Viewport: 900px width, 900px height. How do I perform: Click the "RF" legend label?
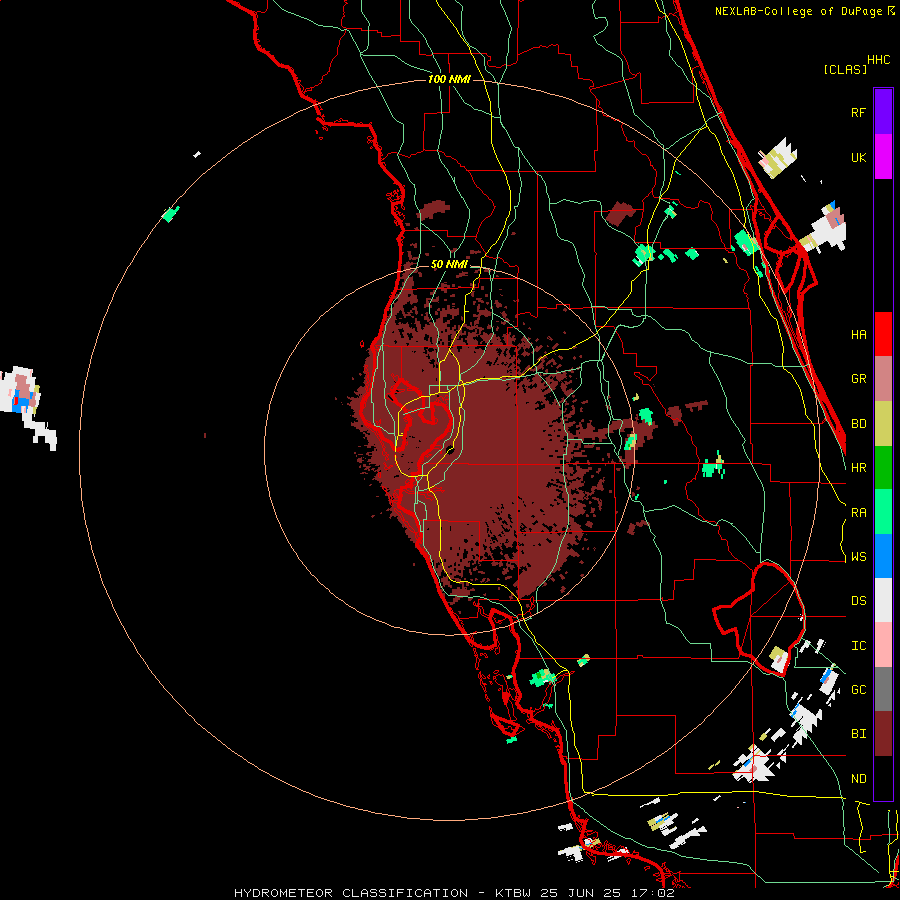(x=859, y=112)
